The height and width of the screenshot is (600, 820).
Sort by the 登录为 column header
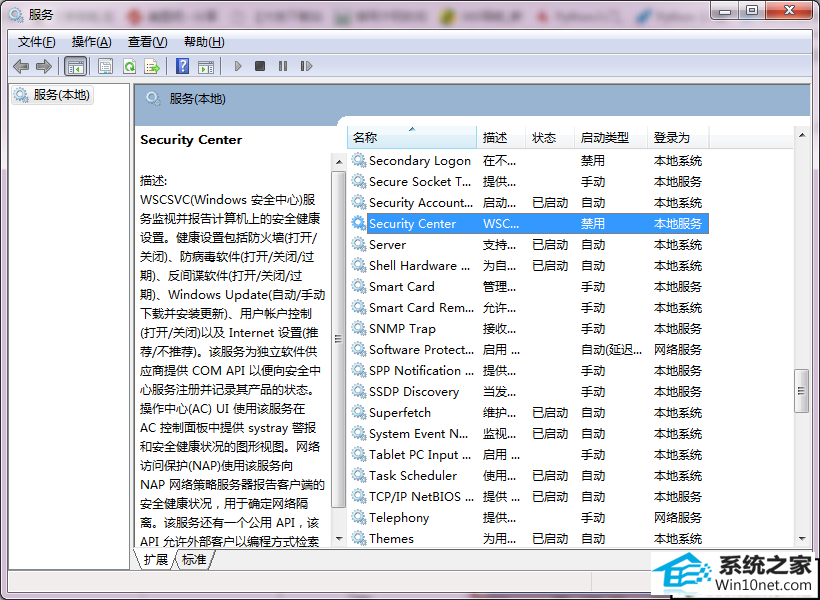[x=678, y=138]
